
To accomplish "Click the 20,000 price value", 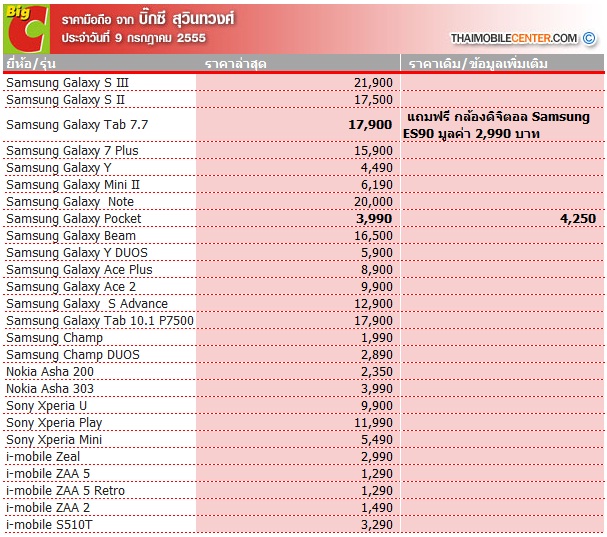I will [x=373, y=202].
